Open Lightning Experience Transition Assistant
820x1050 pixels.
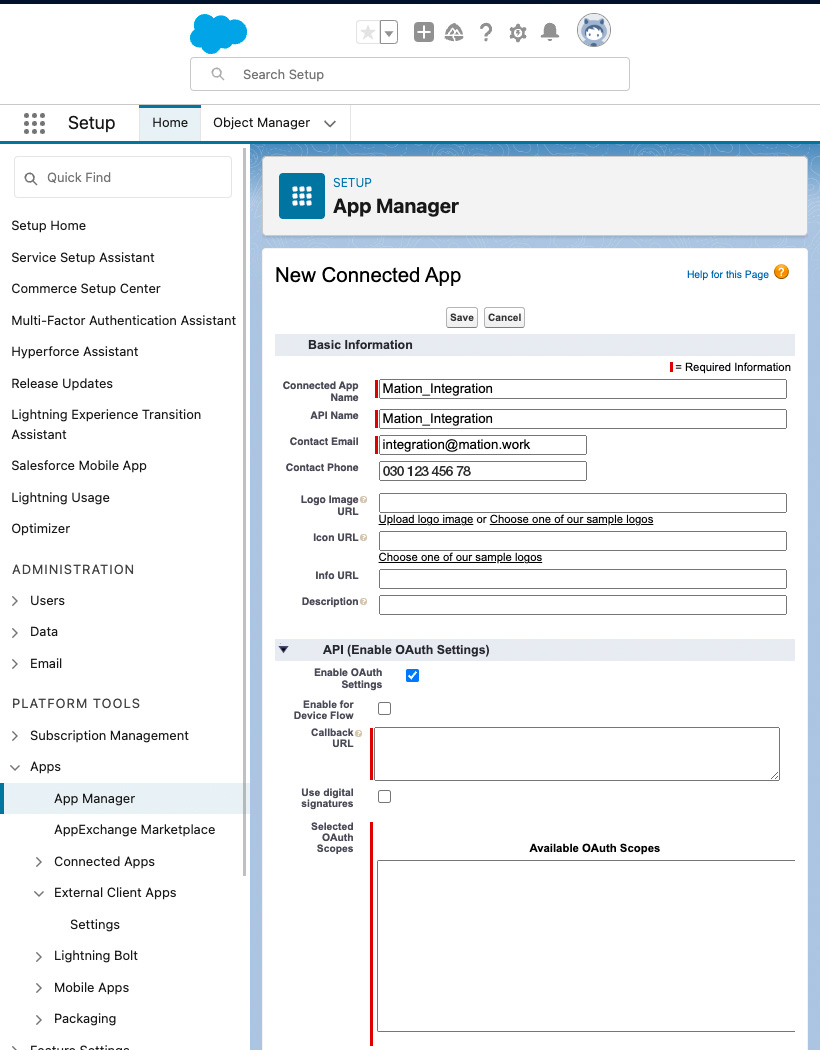(106, 425)
